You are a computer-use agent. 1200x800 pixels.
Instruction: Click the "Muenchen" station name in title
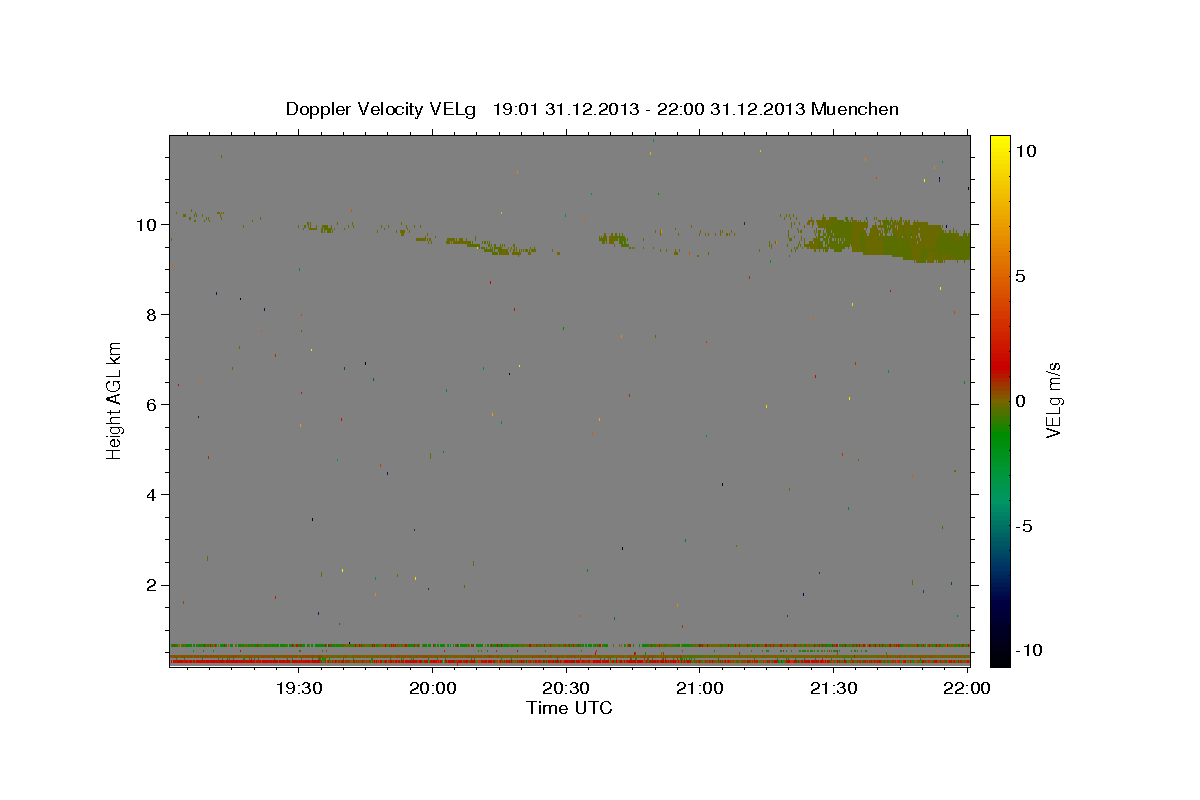click(x=855, y=109)
